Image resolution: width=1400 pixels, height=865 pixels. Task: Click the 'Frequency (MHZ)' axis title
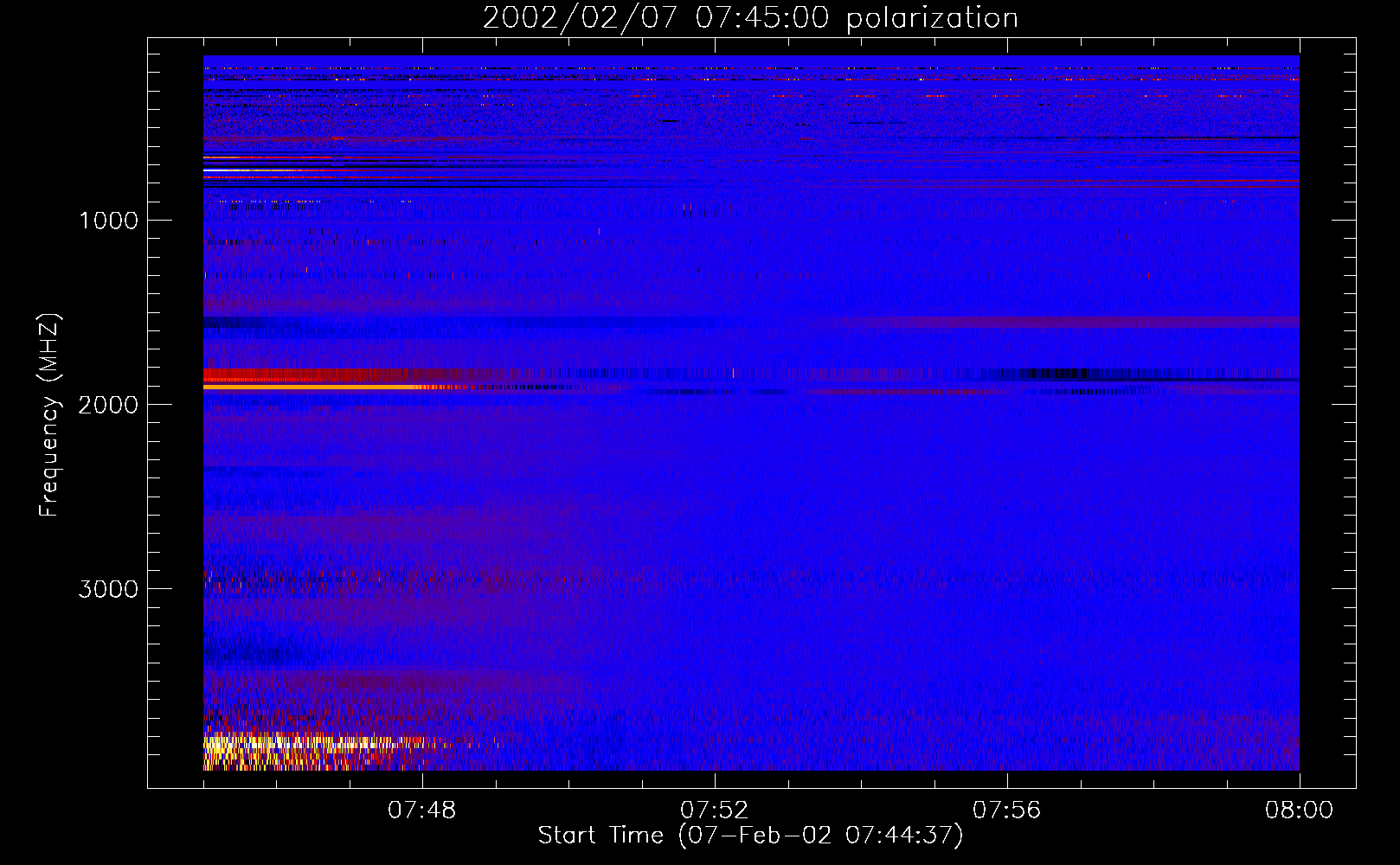coord(49,415)
